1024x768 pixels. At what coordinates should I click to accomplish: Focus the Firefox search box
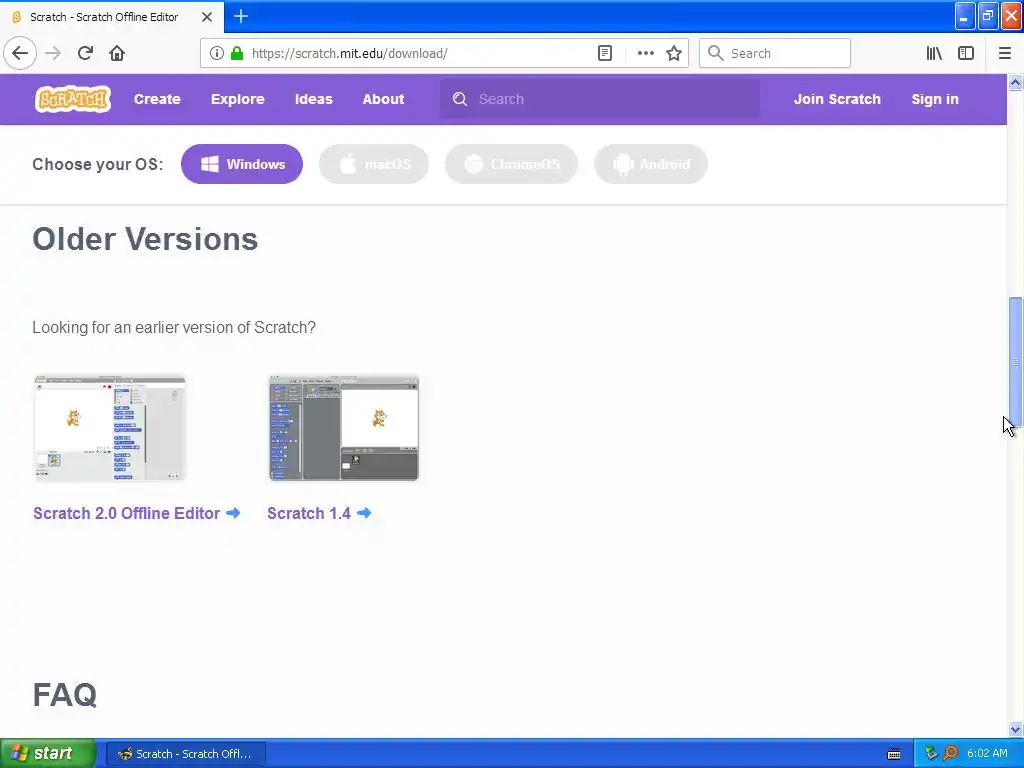coord(775,53)
